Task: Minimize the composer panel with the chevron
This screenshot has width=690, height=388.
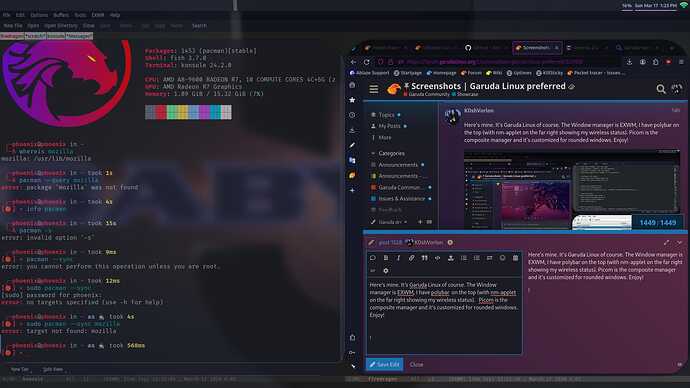Action: point(680,242)
